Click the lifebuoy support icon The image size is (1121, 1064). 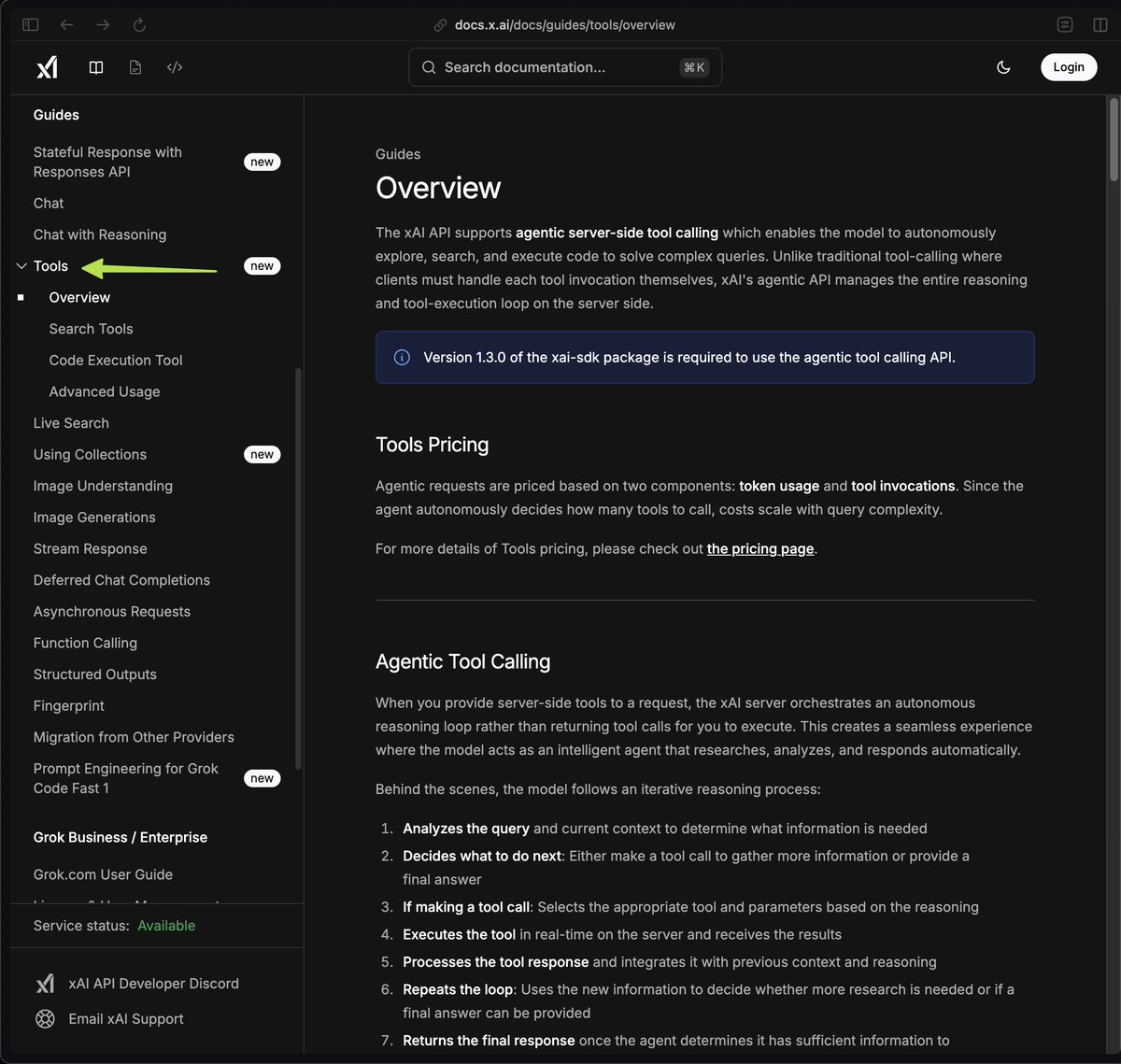45,1019
